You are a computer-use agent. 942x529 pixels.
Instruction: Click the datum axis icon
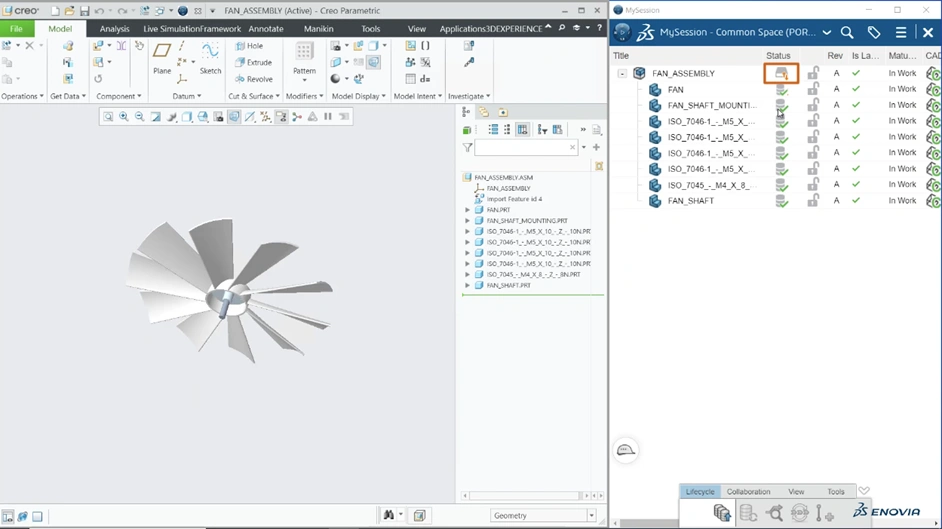pyautogui.click(x=182, y=46)
